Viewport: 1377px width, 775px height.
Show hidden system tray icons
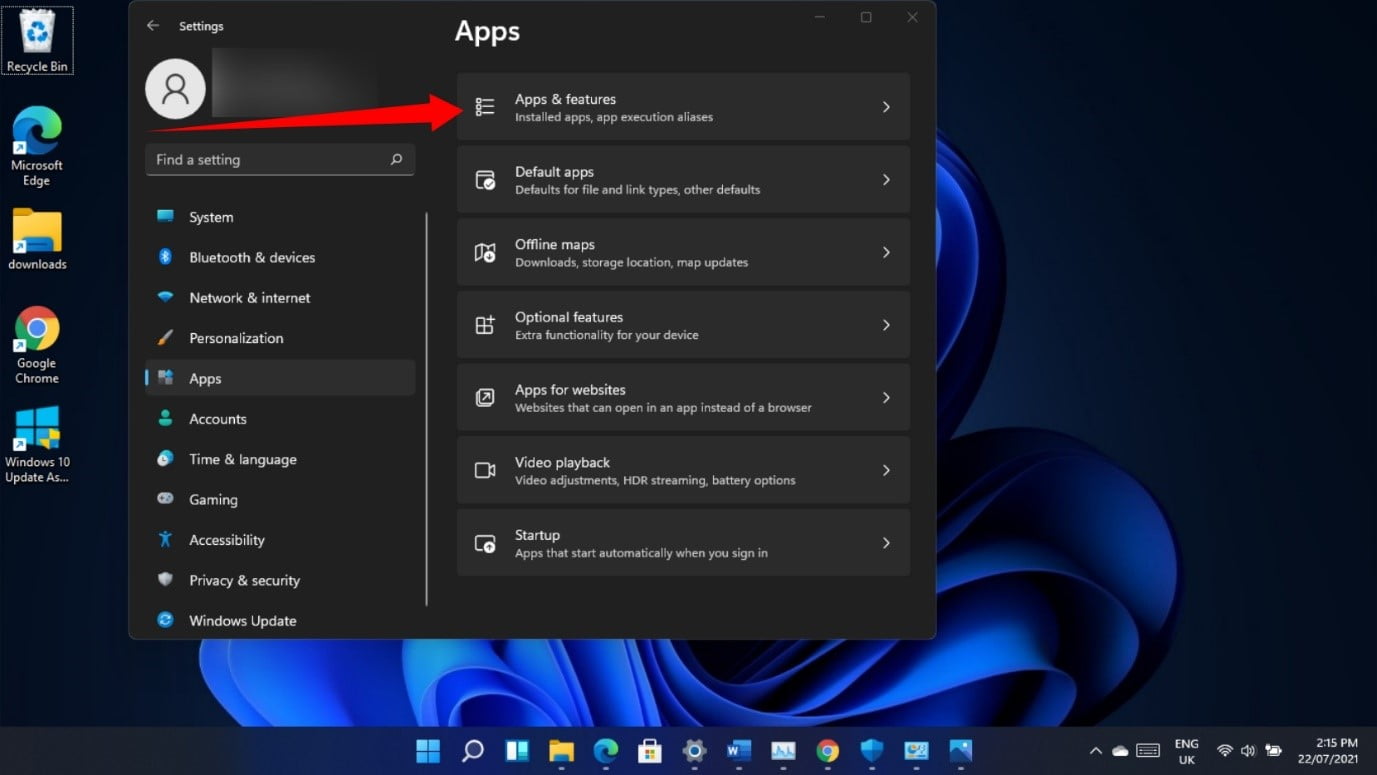tap(1095, 751)
